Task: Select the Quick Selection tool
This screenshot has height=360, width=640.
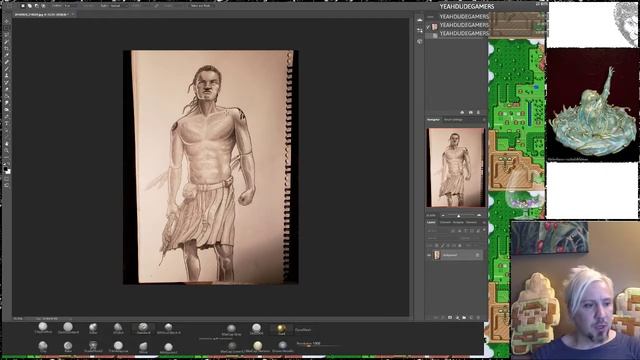Action: tap(6, 42)
